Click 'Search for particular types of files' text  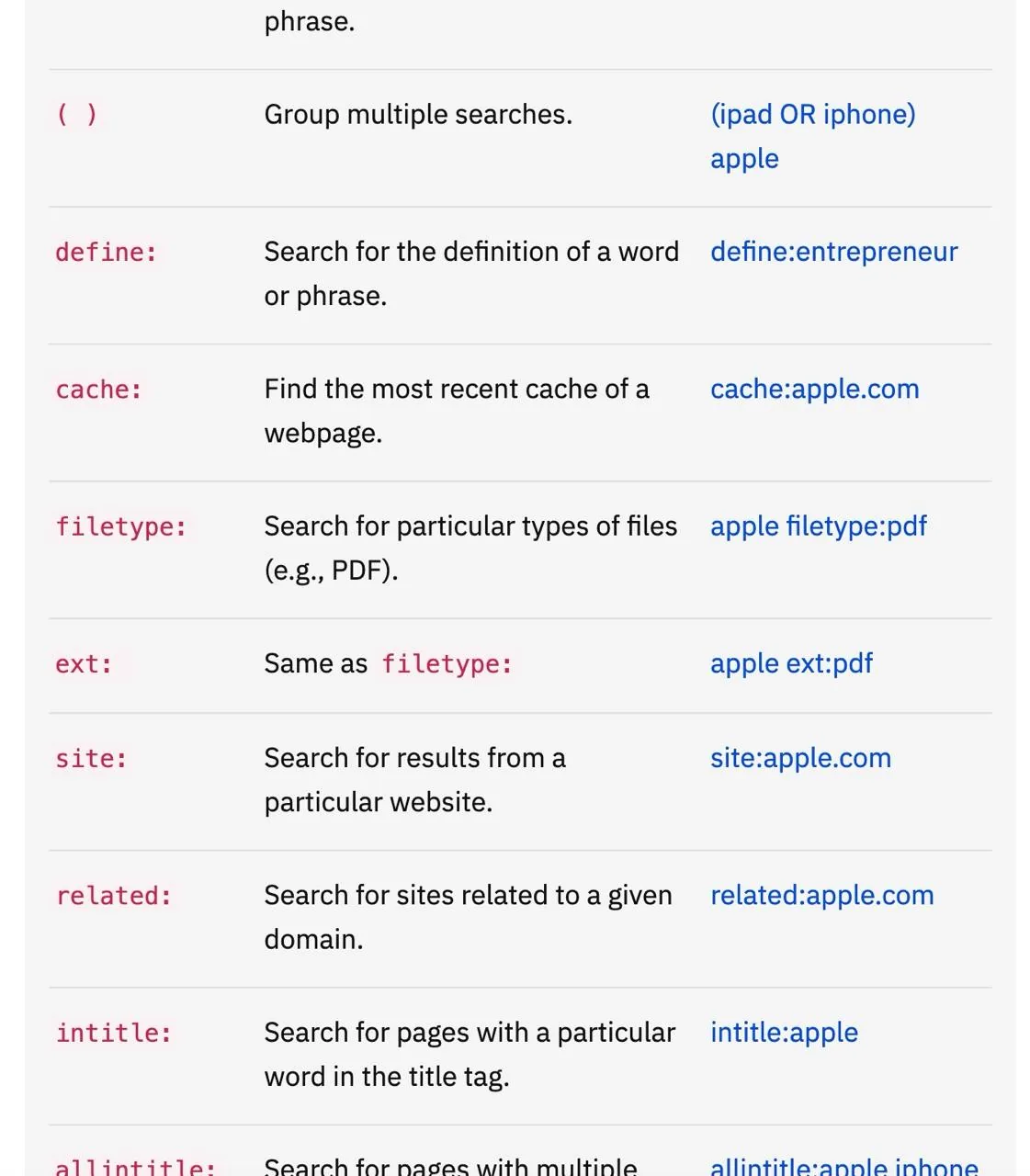(x=470, y=526)
